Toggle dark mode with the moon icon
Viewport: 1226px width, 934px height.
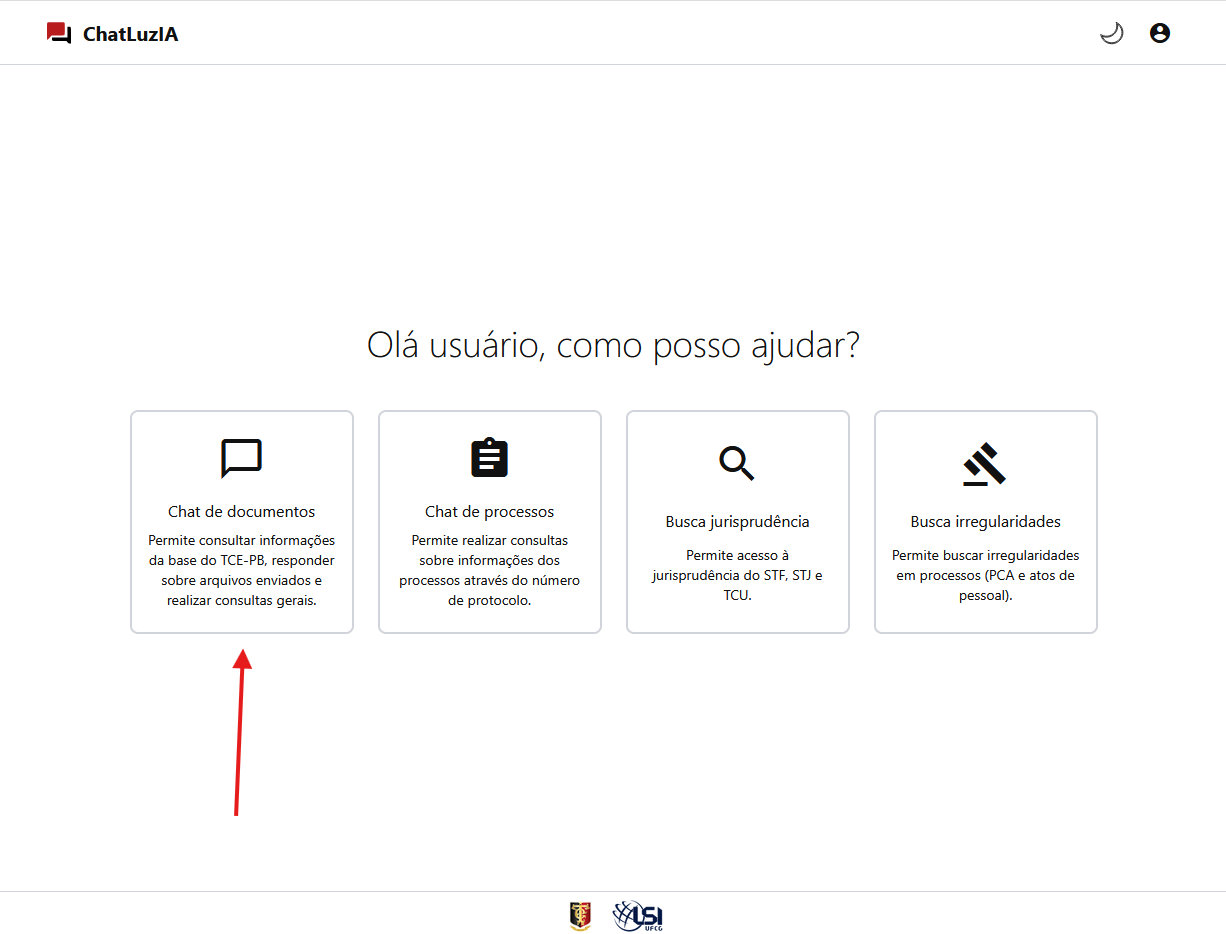click(1111, 33)
